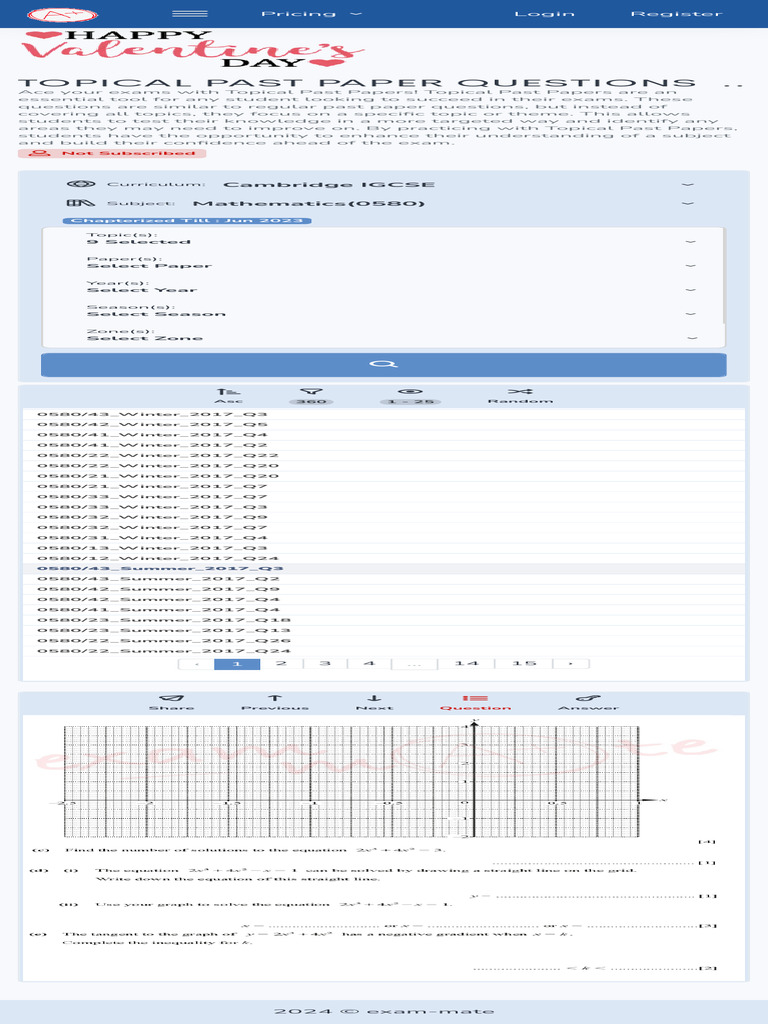Viewport: 768px width, 1024px height.
Task: Select 0580/31_Winter_2017_Q4 in the list
Action: pos(384,537)
